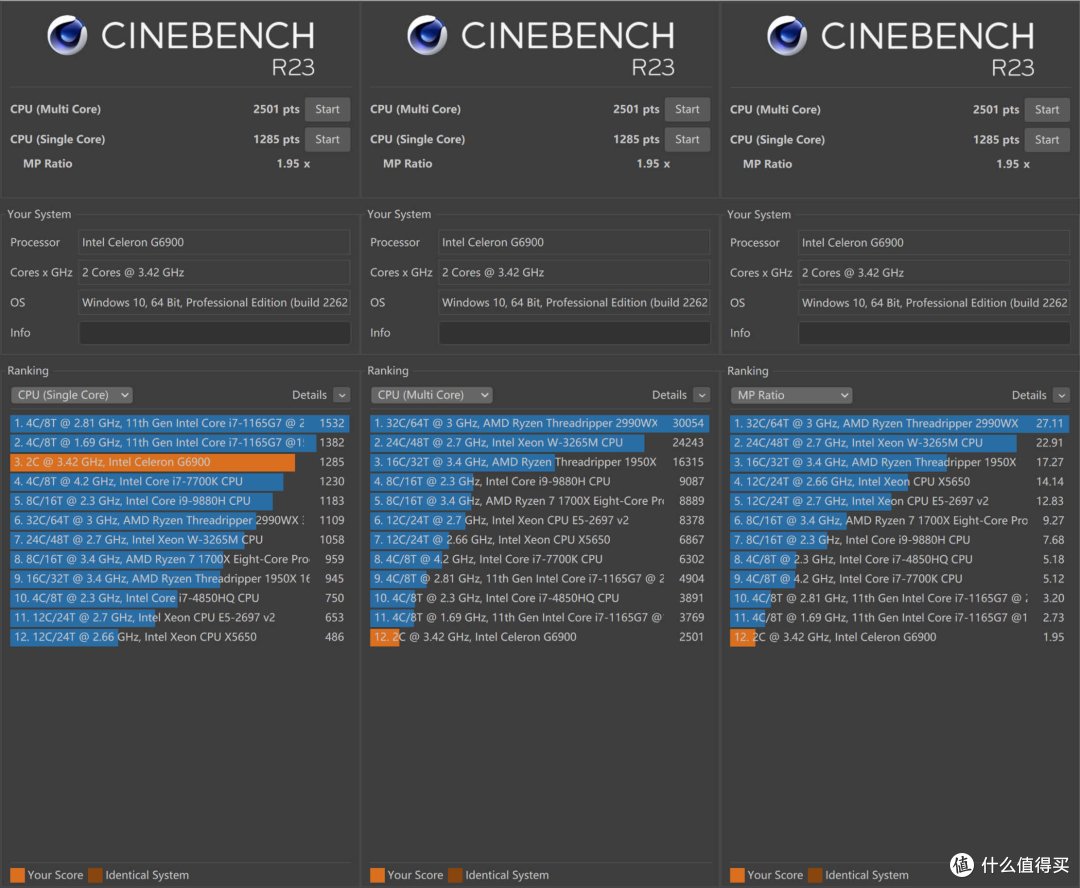Screen dimensions: 1080x888
Task: Start the CPU (Single Core) test, left panel
Action: 327,139
